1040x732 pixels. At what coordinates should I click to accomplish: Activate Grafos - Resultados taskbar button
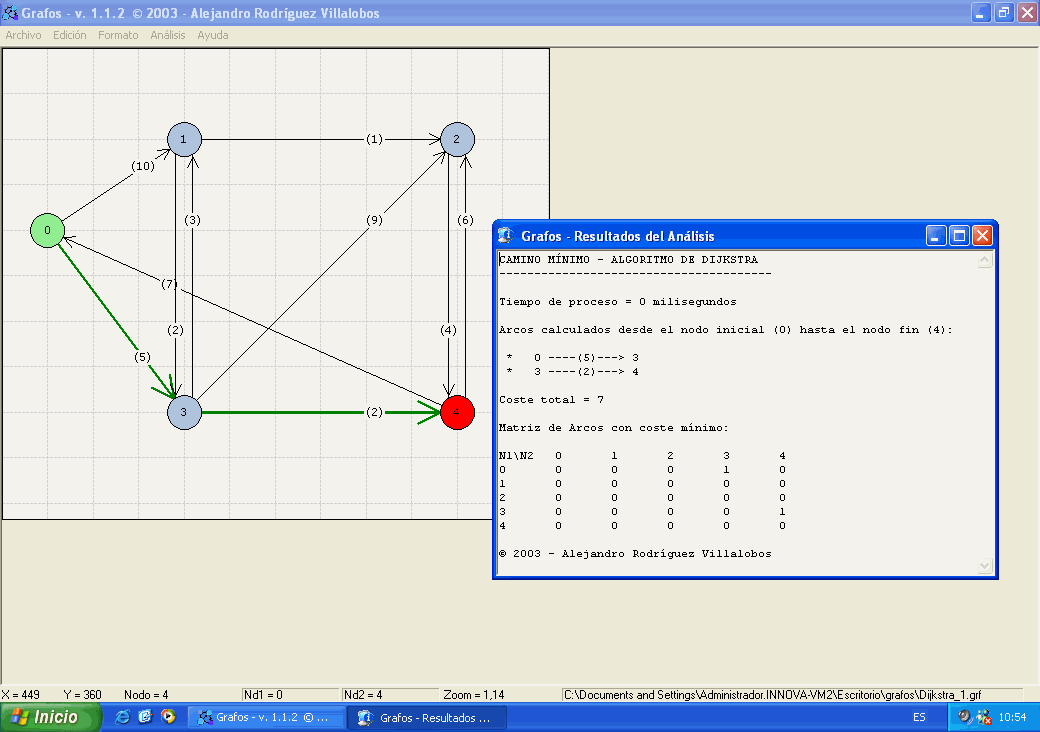[x=426, y=717]
